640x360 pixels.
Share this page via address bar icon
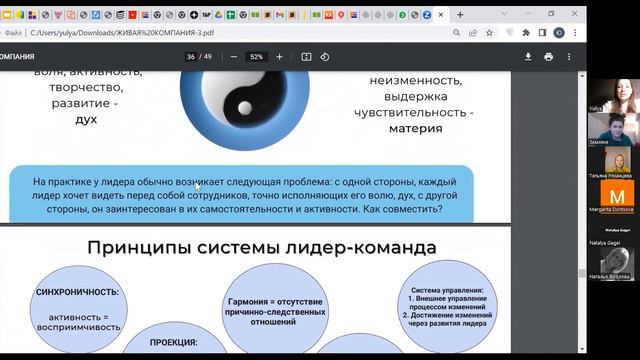(x=473, y=33)
